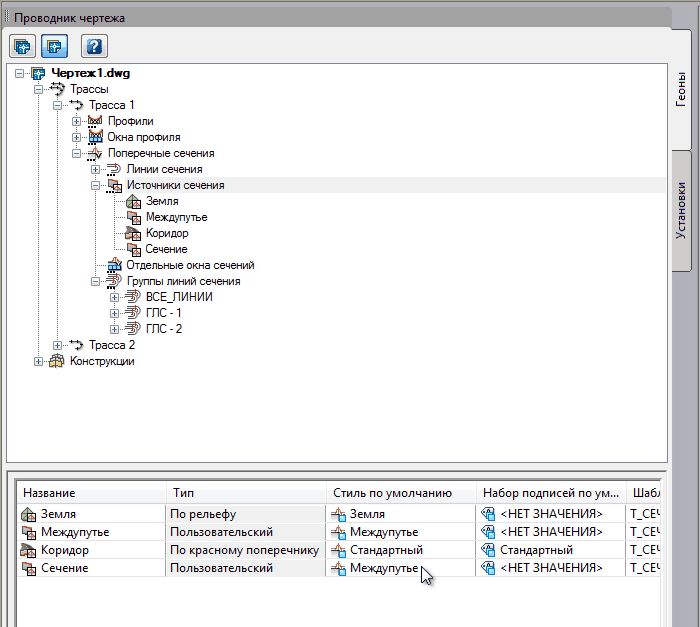Open help with the question mark icon
700x627 pixels.
click(x=94, y=45)
